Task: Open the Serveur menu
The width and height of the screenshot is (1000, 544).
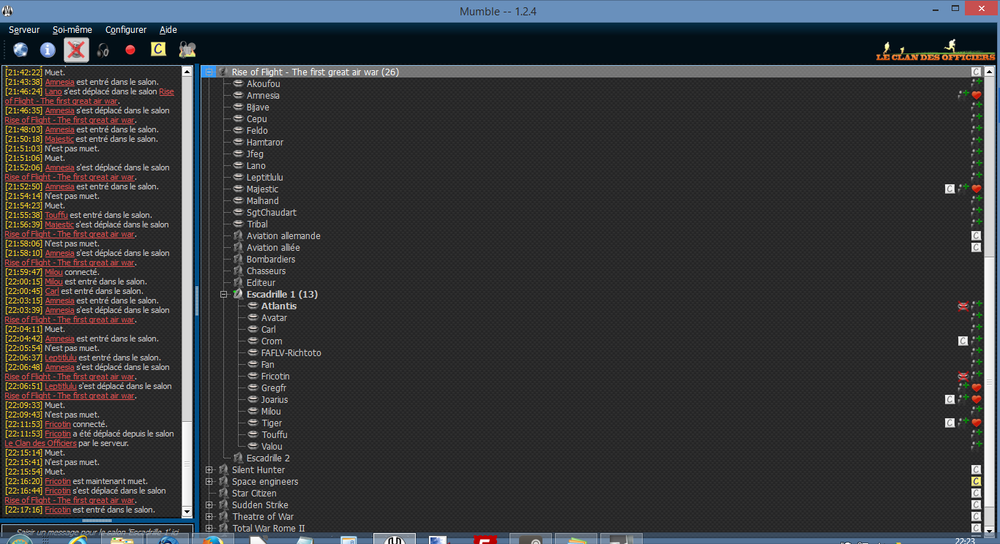Action: coord(24,30)
